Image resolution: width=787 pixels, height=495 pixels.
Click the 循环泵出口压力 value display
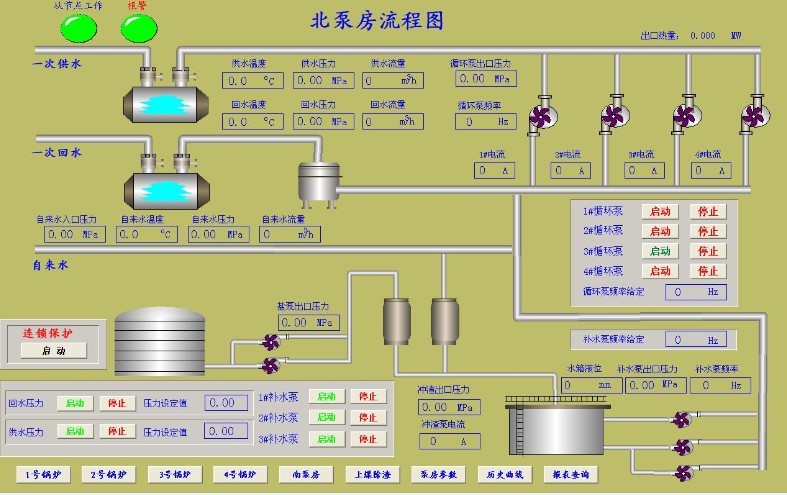(x=486, y=79)
